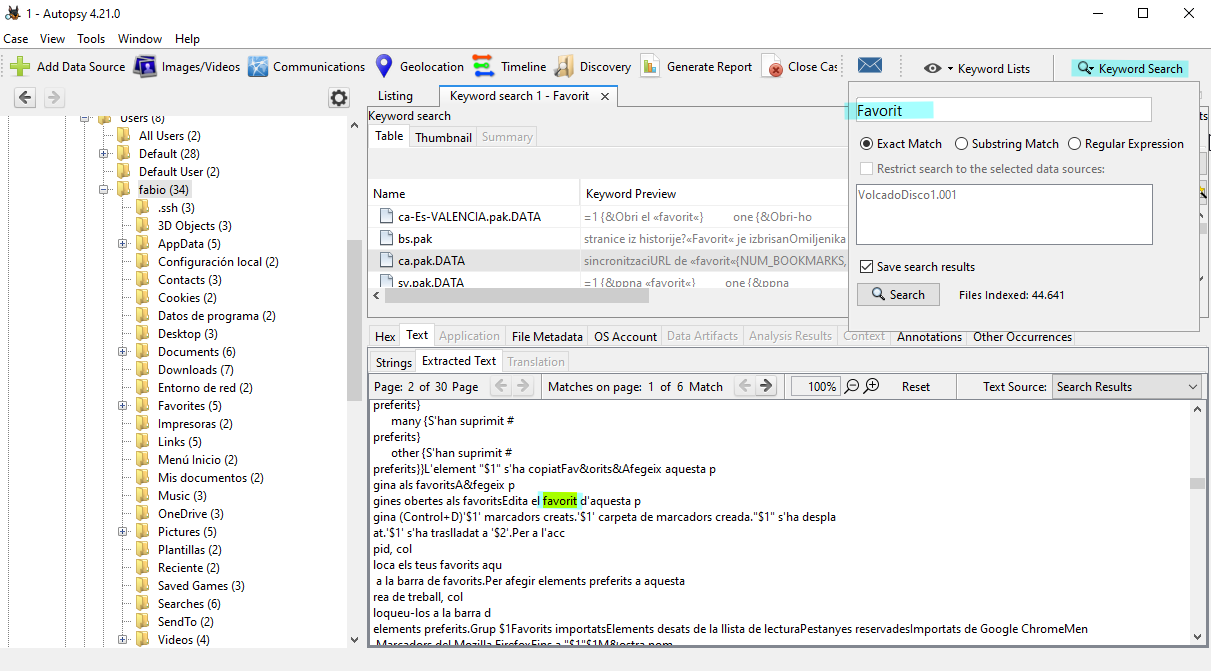Click the Add Data Source icon
Viewport: 1211px width, 671px height.
click(20, 67)
